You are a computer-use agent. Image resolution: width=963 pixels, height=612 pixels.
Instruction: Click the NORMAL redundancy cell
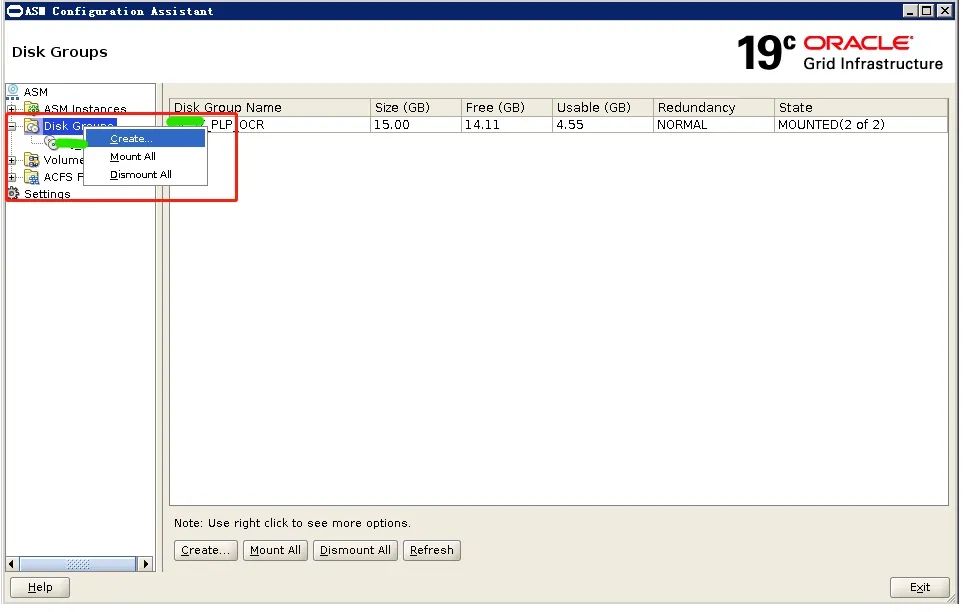pos(714,125)
